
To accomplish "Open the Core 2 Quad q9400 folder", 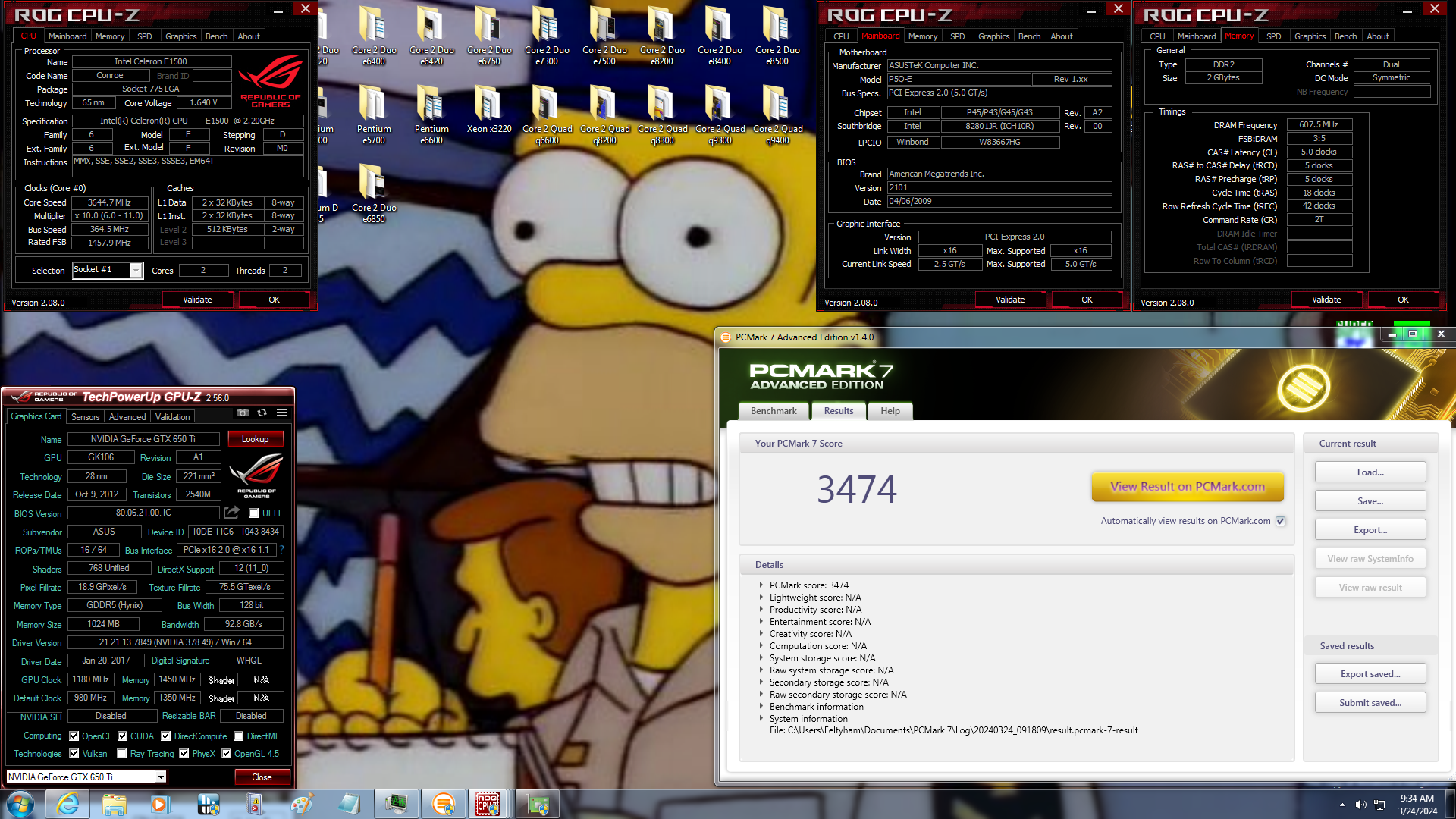I will pos(777,114).
